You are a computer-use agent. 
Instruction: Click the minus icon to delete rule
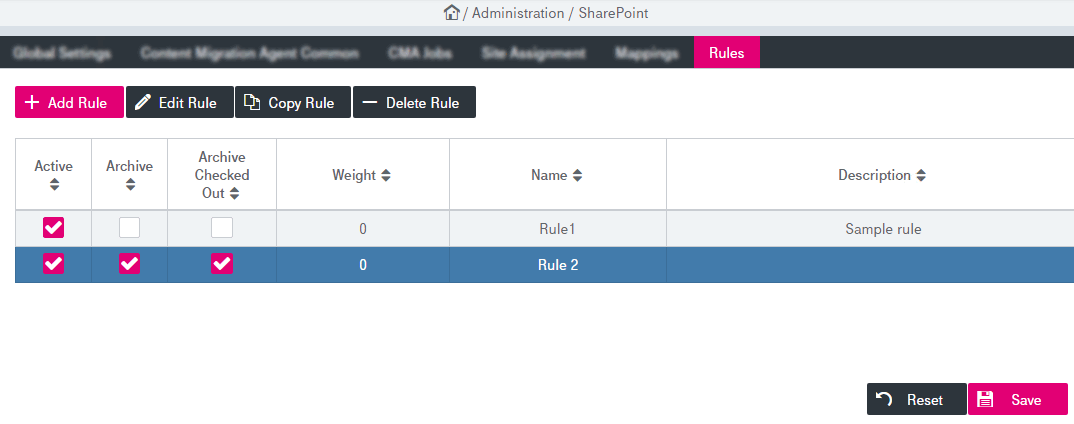tap(370, 103)
